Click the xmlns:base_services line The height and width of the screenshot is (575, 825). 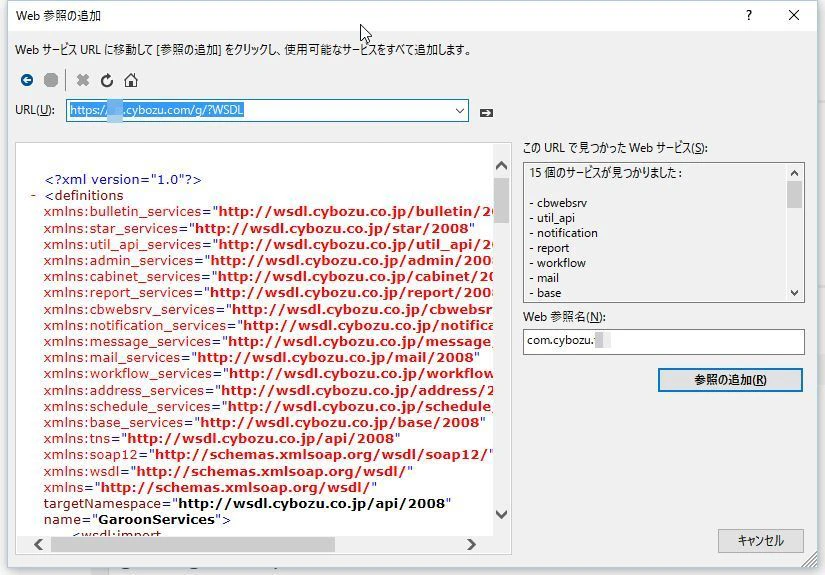(x=265, y=422)
